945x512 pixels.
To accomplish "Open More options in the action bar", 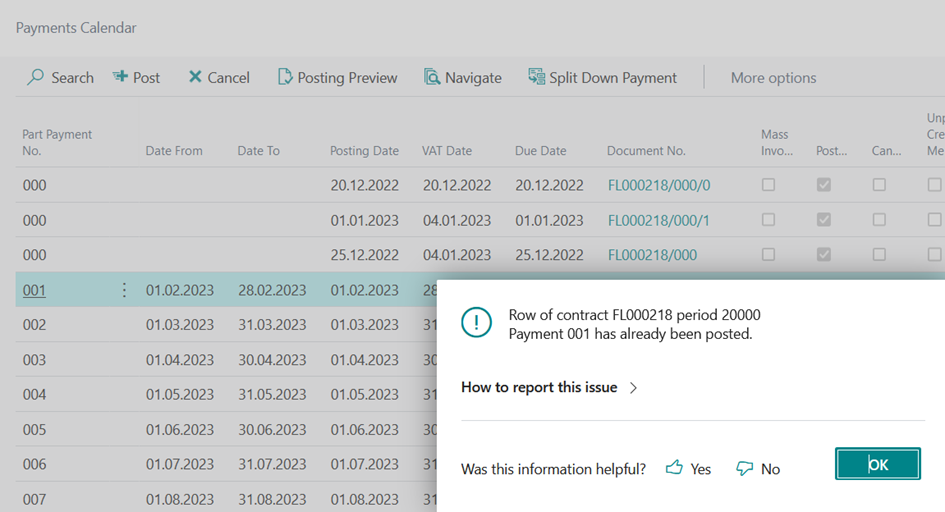I will 773,77.
